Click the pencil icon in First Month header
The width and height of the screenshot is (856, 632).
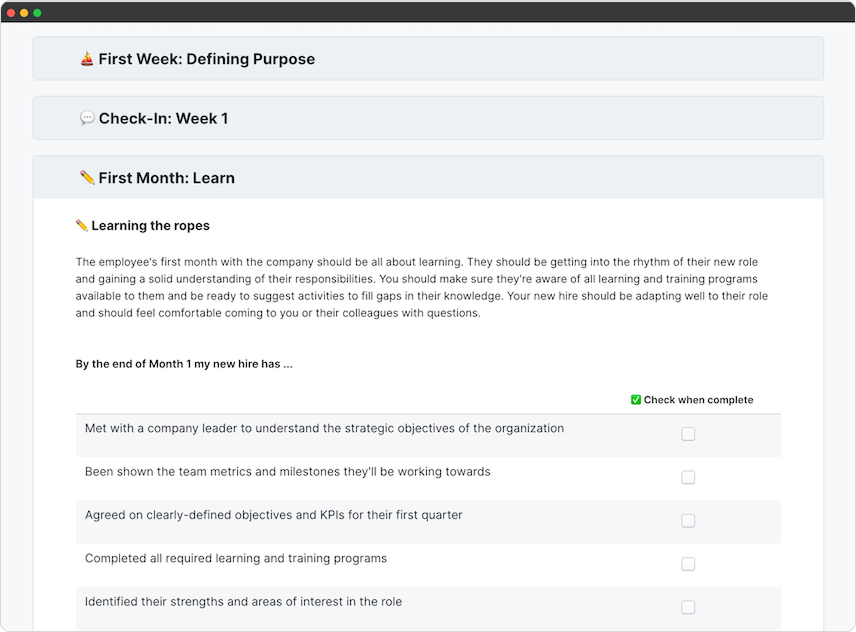(87, 178)
